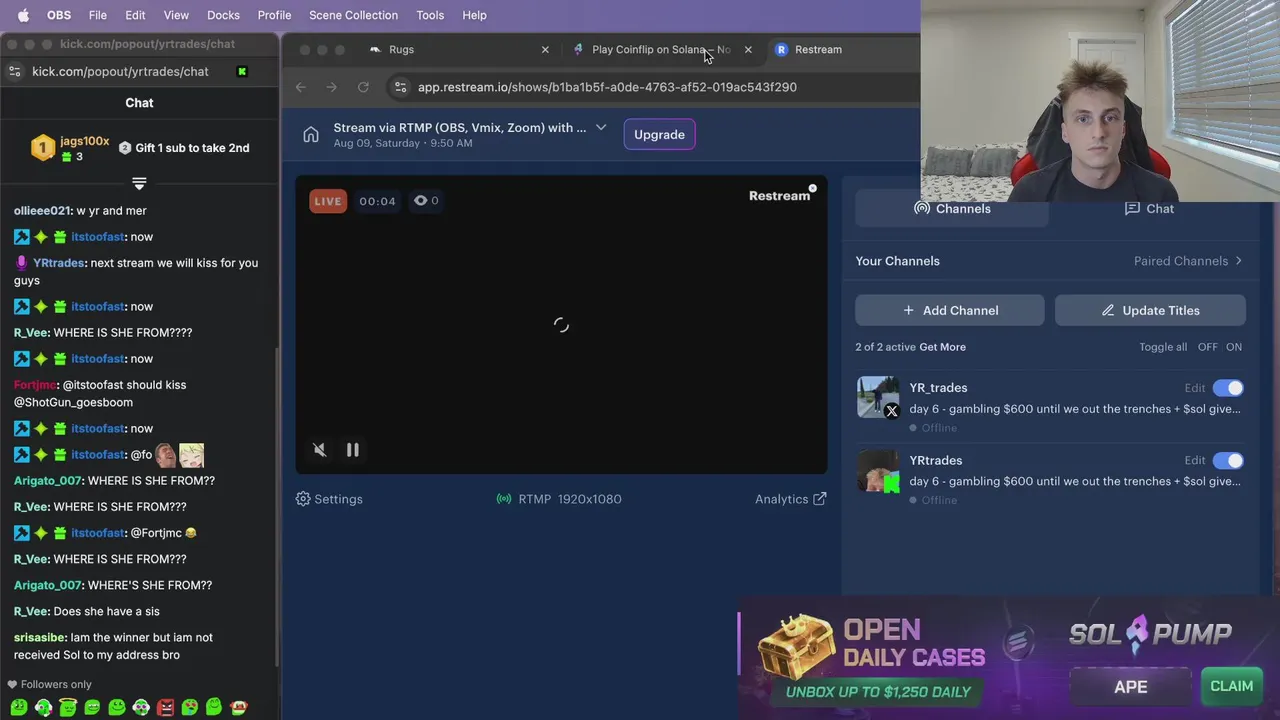Click the treasure chest on daily cases banner

[x=796, y=646]
